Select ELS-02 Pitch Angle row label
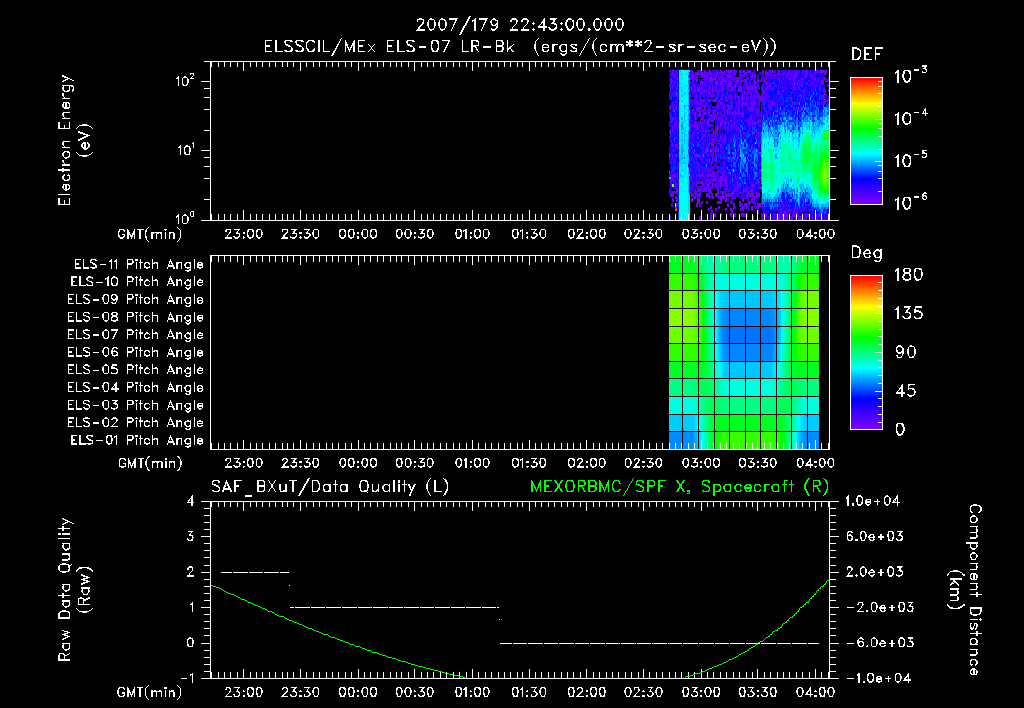The image size is (1024, 708). 136,423
